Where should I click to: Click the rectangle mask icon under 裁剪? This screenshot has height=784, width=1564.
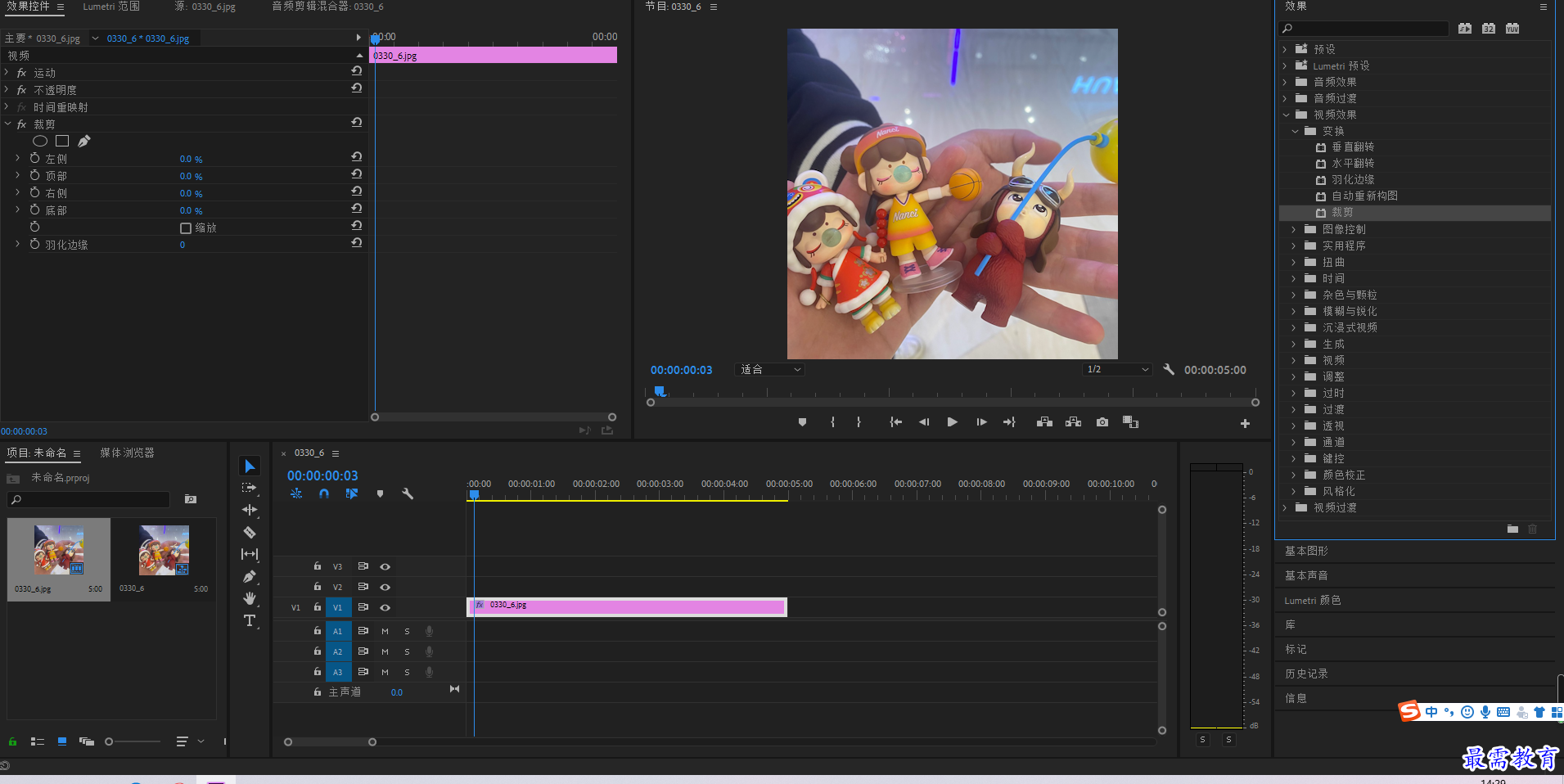(62, 141)
